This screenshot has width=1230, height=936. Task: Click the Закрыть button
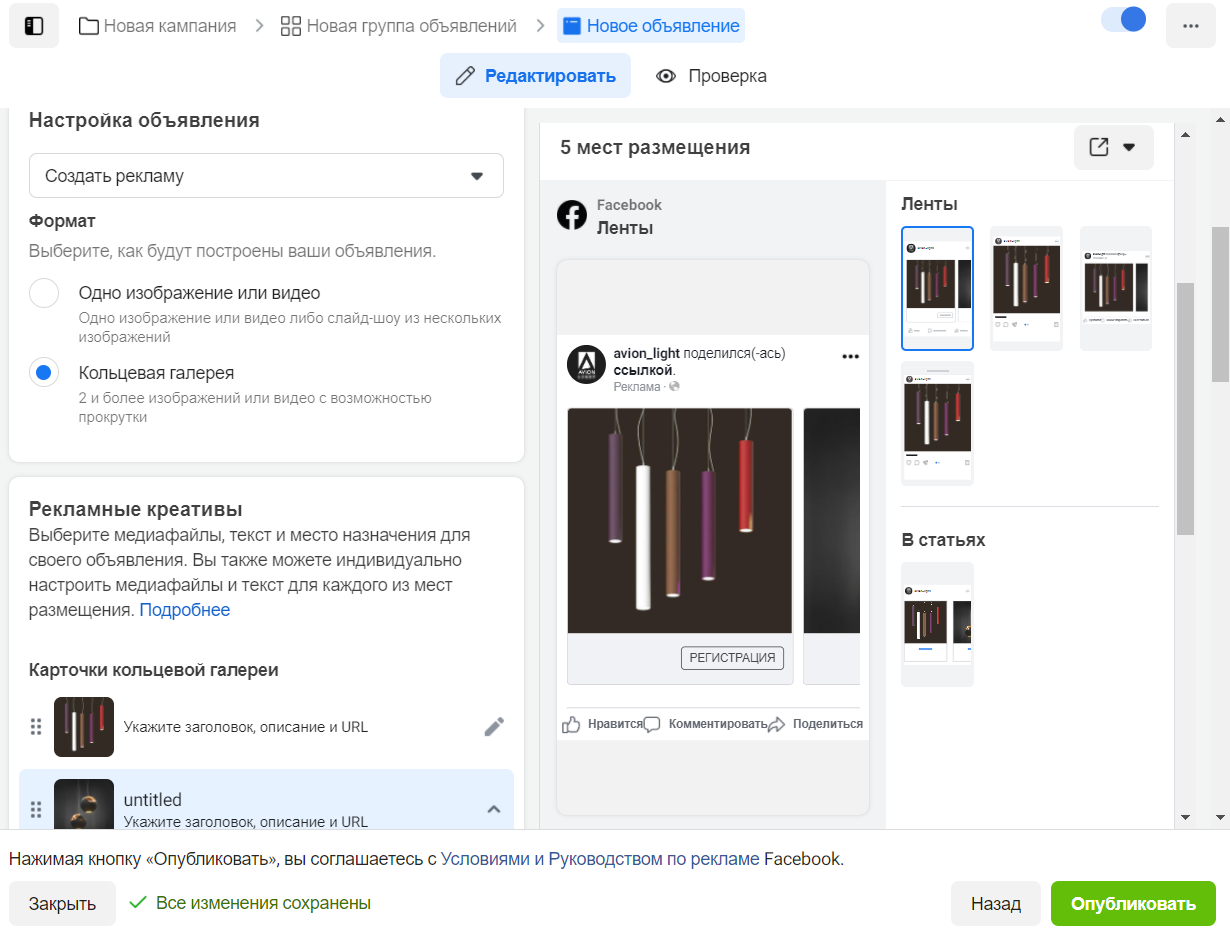pyautogui.click(x=62, y=903)
